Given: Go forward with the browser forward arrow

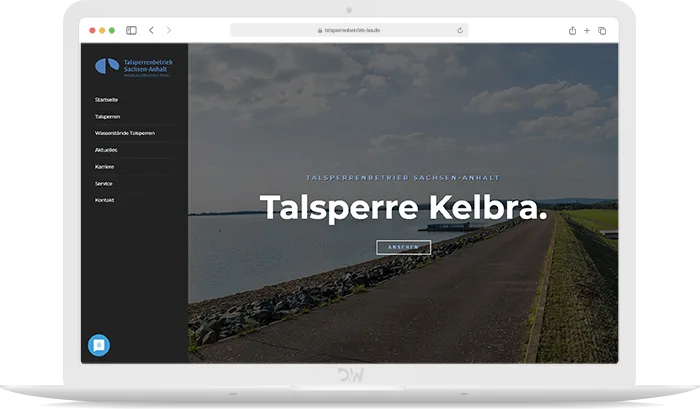Looking at the screenshot, I should coord(168,31).
